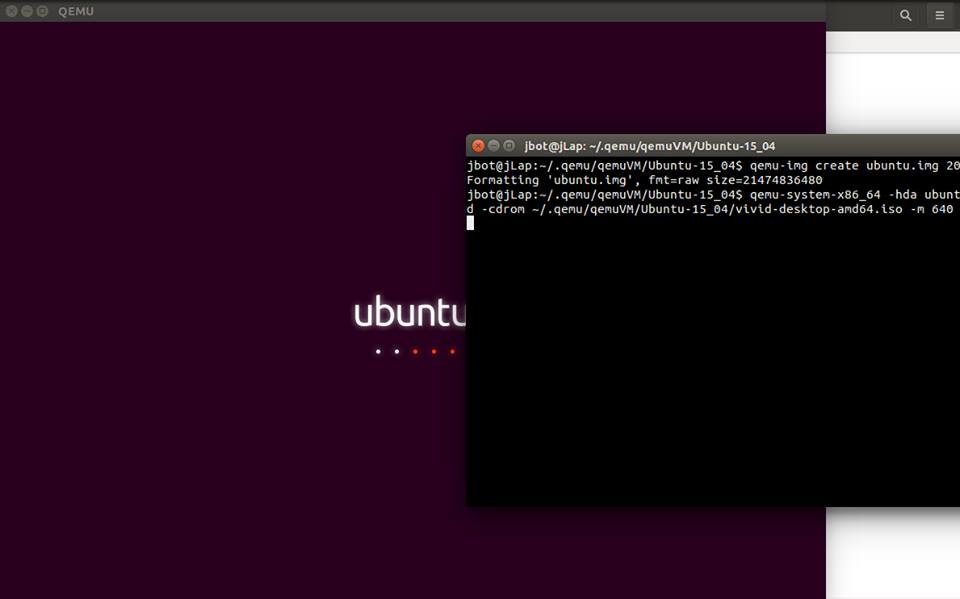
Task: Click the '-cdrom ... vivid-desktop-amd64.iso' line
Action: pyautogui.click(x=710, y=209)
